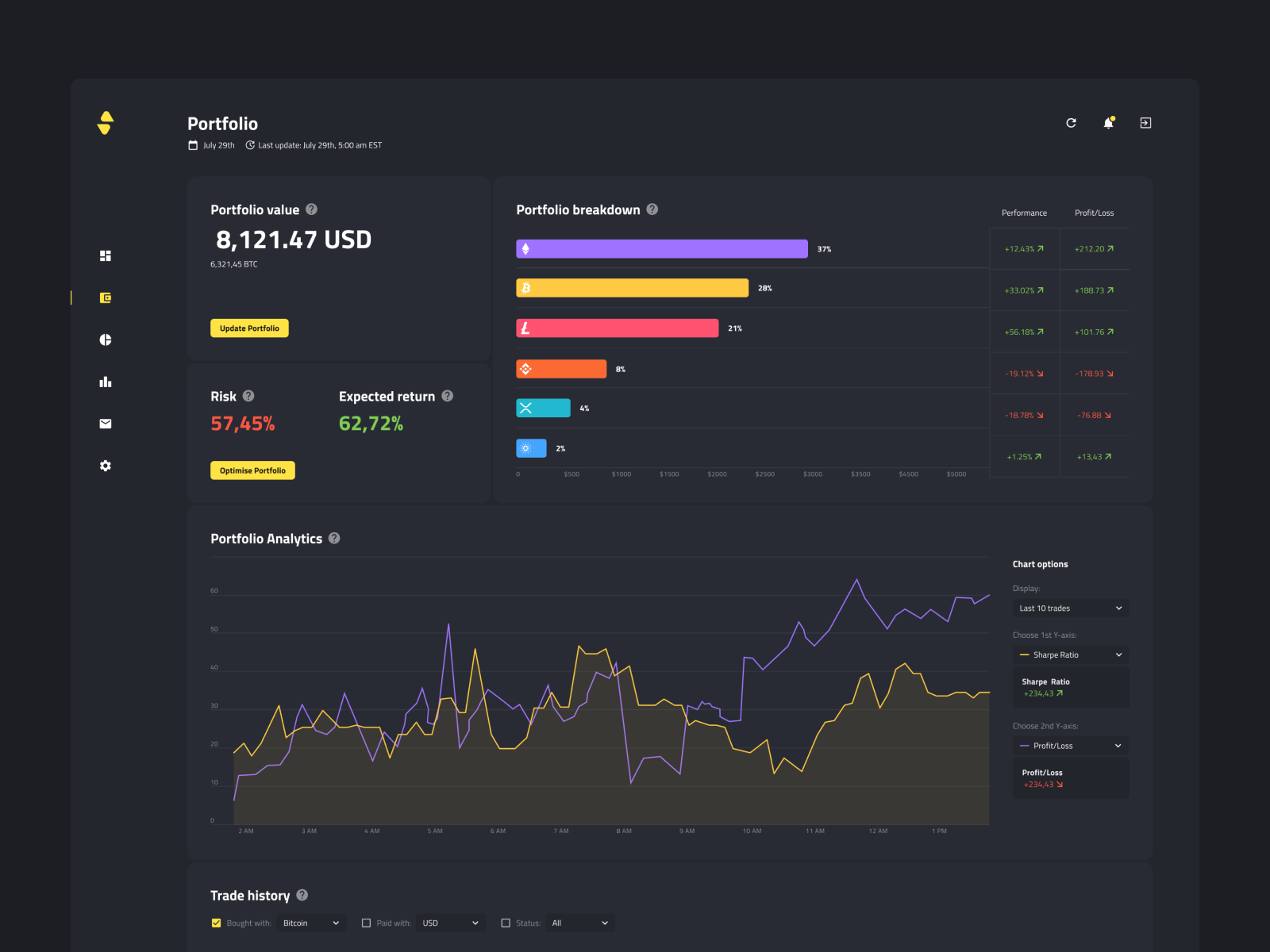Open settings with the gear icon
The image size is (1270, 952).
(106, 466)
